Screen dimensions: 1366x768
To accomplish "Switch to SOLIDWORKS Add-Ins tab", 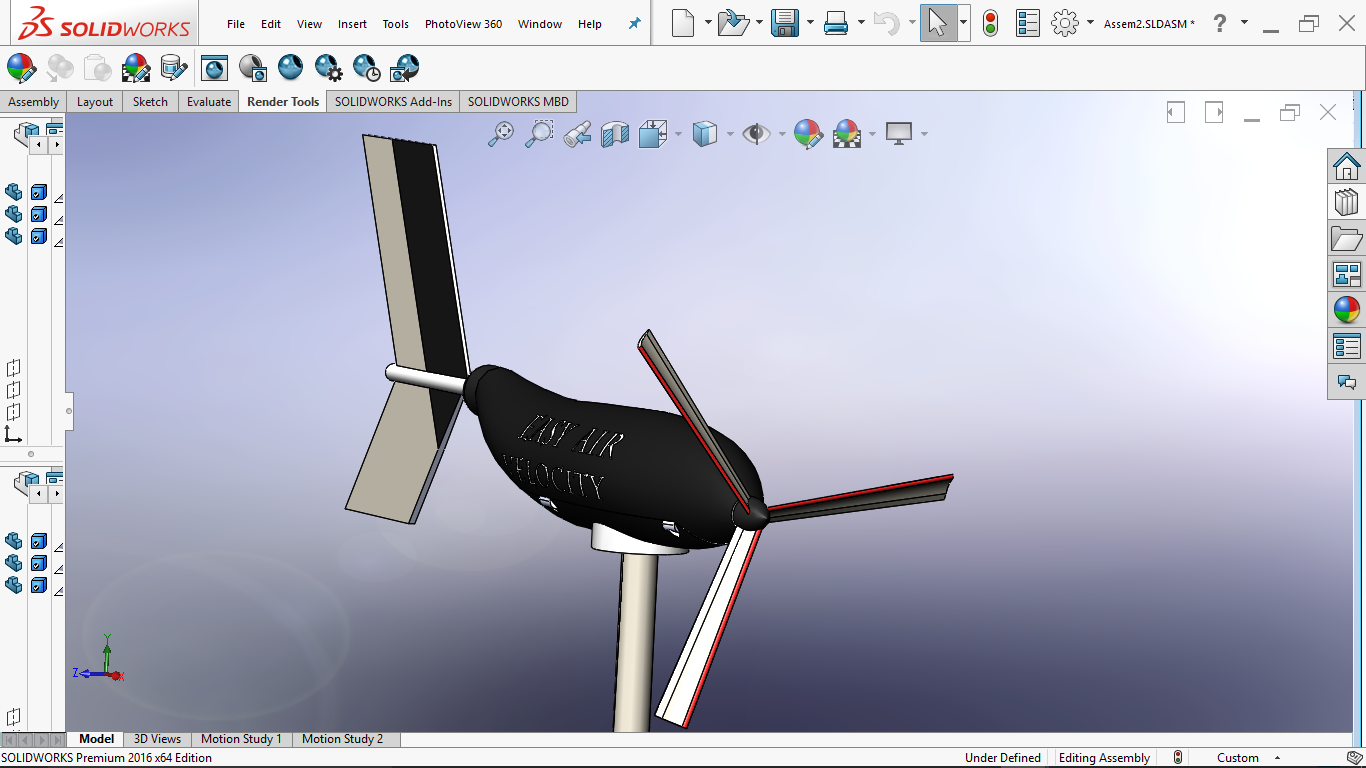I will (393, 102).
